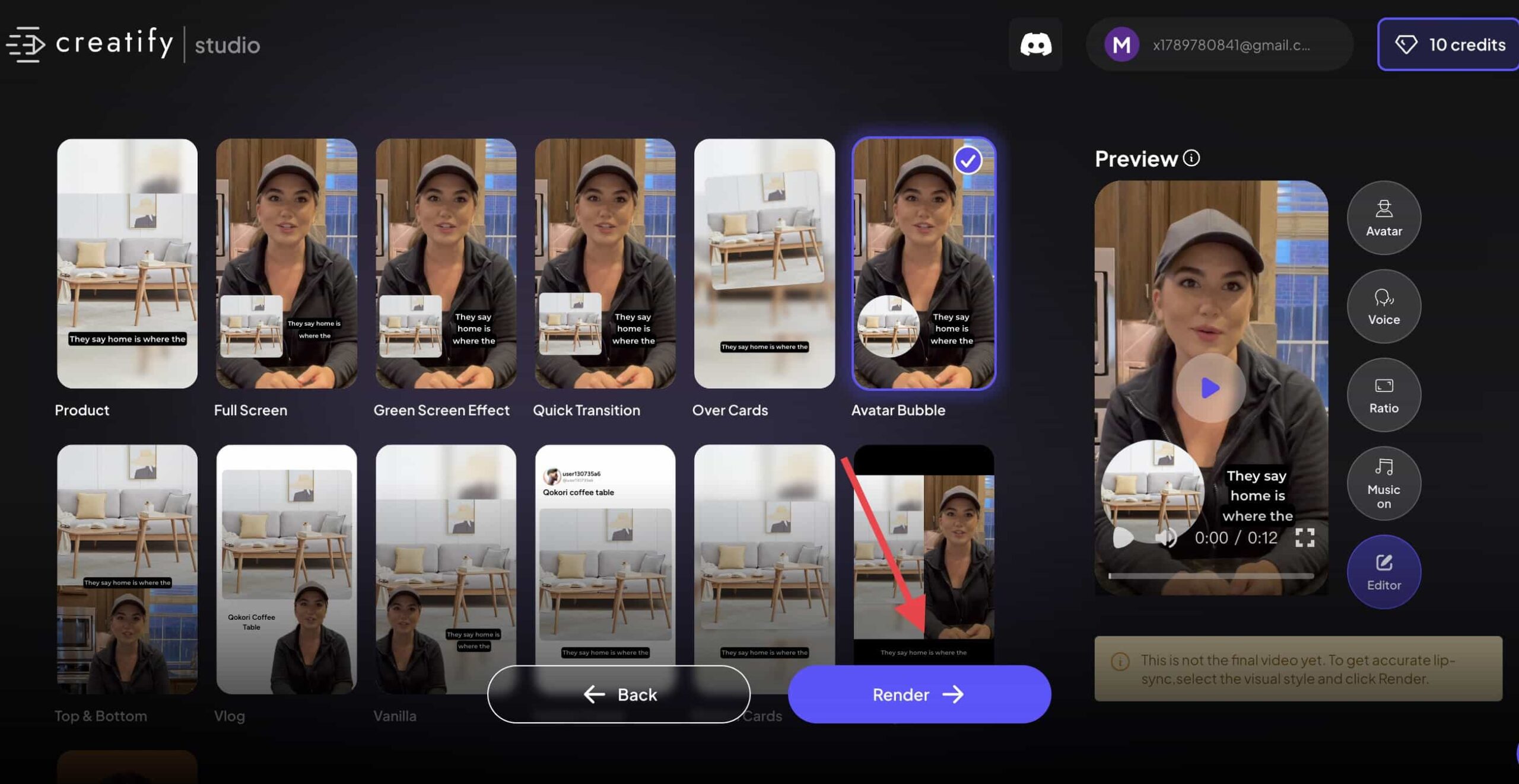The image size is (1519, 784).
Task: Click the Discord icon in top bar
Action: 1036,44
